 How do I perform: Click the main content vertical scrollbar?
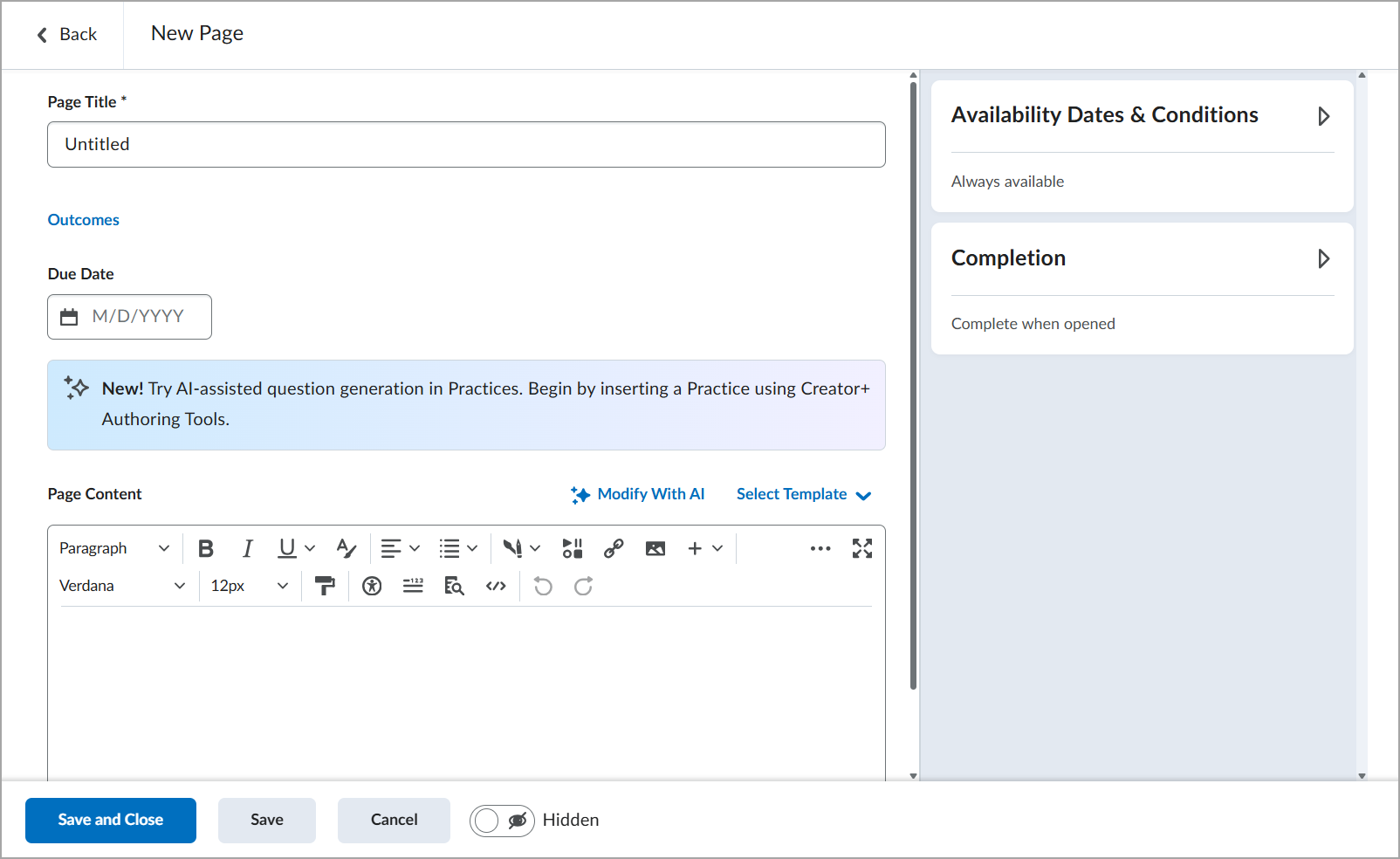913,384
